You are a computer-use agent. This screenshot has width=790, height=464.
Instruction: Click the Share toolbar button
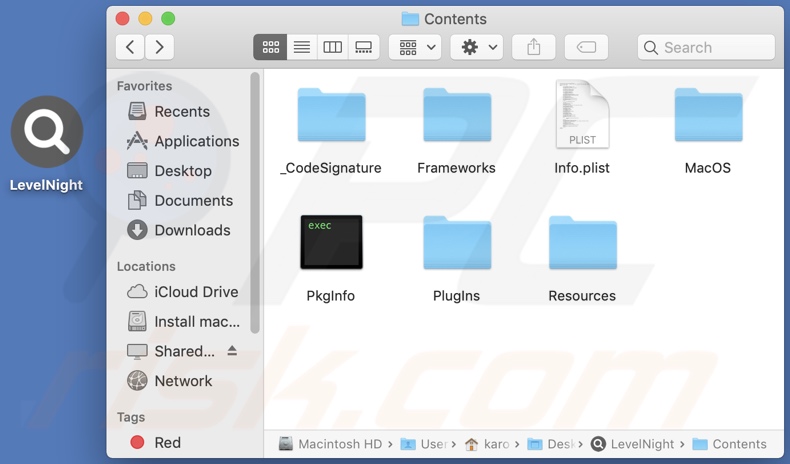(x=534, y=47)
